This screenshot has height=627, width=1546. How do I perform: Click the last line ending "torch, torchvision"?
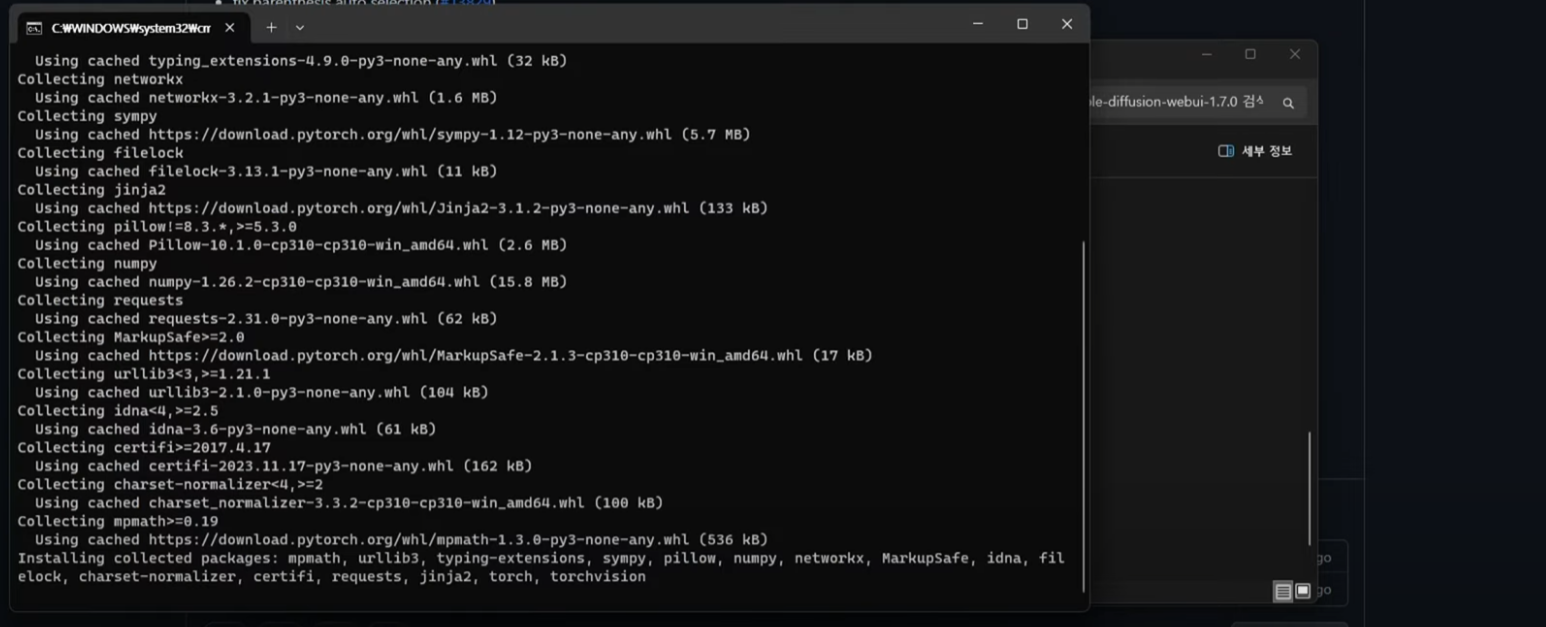coord(331,576)
